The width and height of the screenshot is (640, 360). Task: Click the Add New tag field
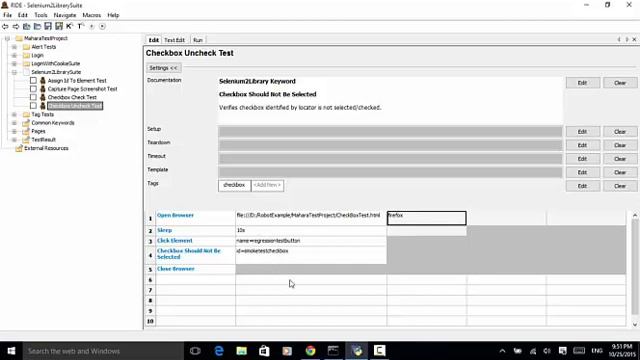(x=267, y=185)
